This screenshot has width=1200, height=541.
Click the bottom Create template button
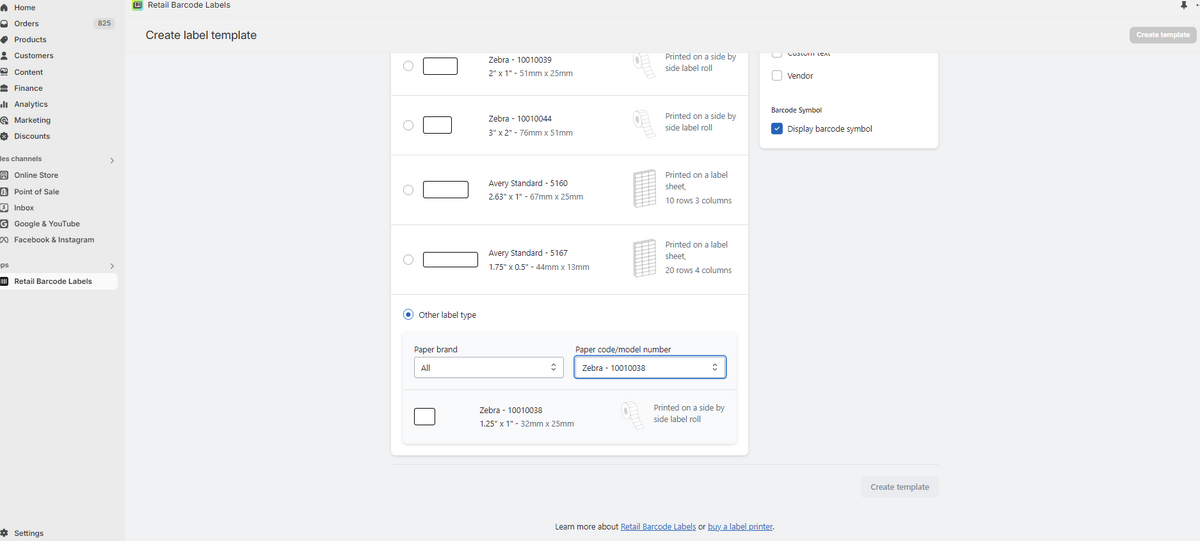[899, 487]
